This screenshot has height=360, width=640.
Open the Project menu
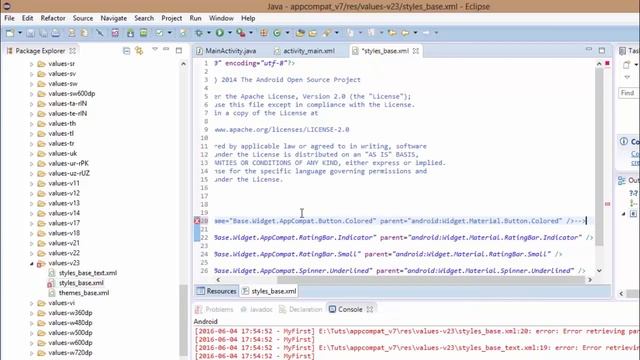click(x=171, y=18)
